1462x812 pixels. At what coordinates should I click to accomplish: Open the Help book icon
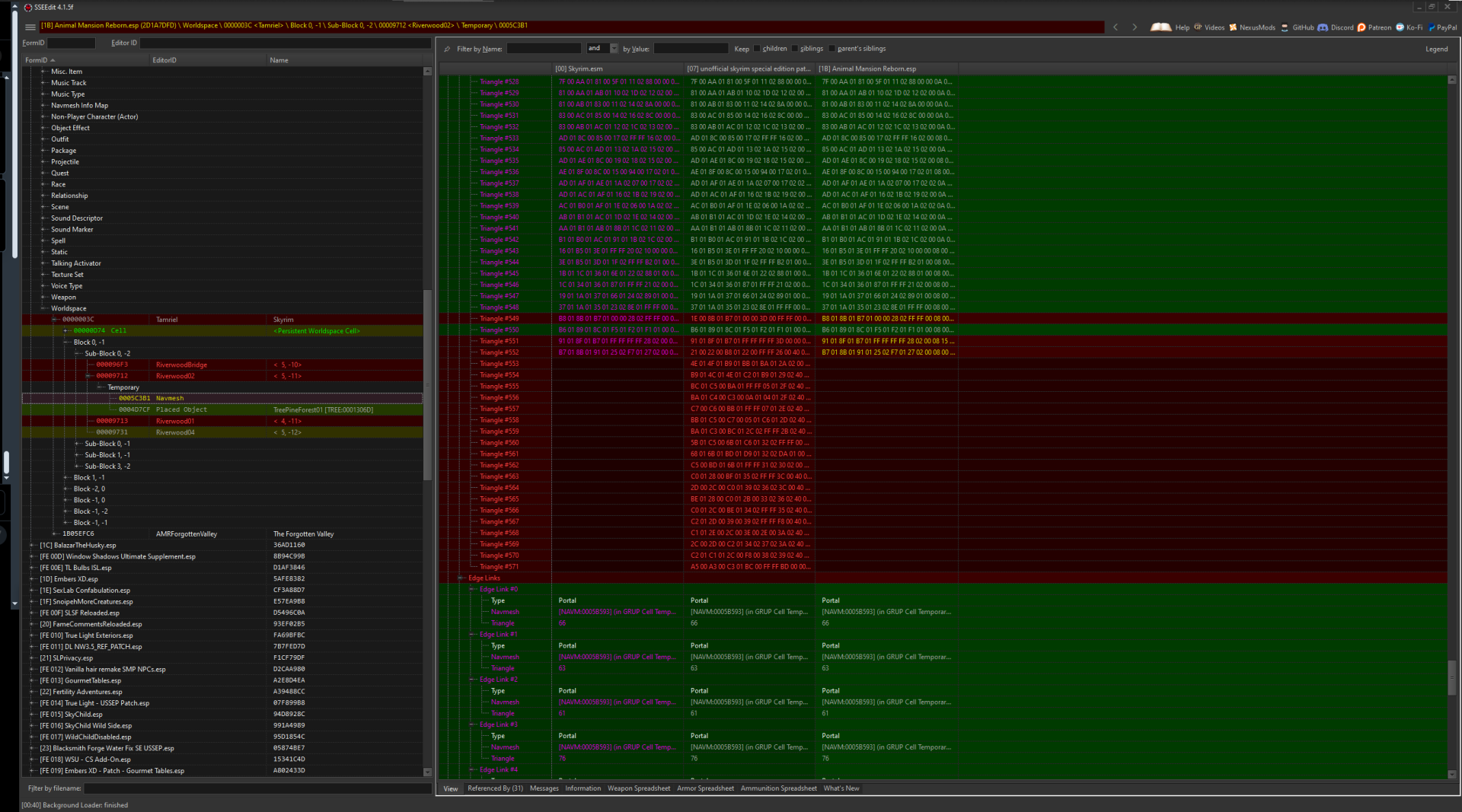click(x=1160, y=27)
